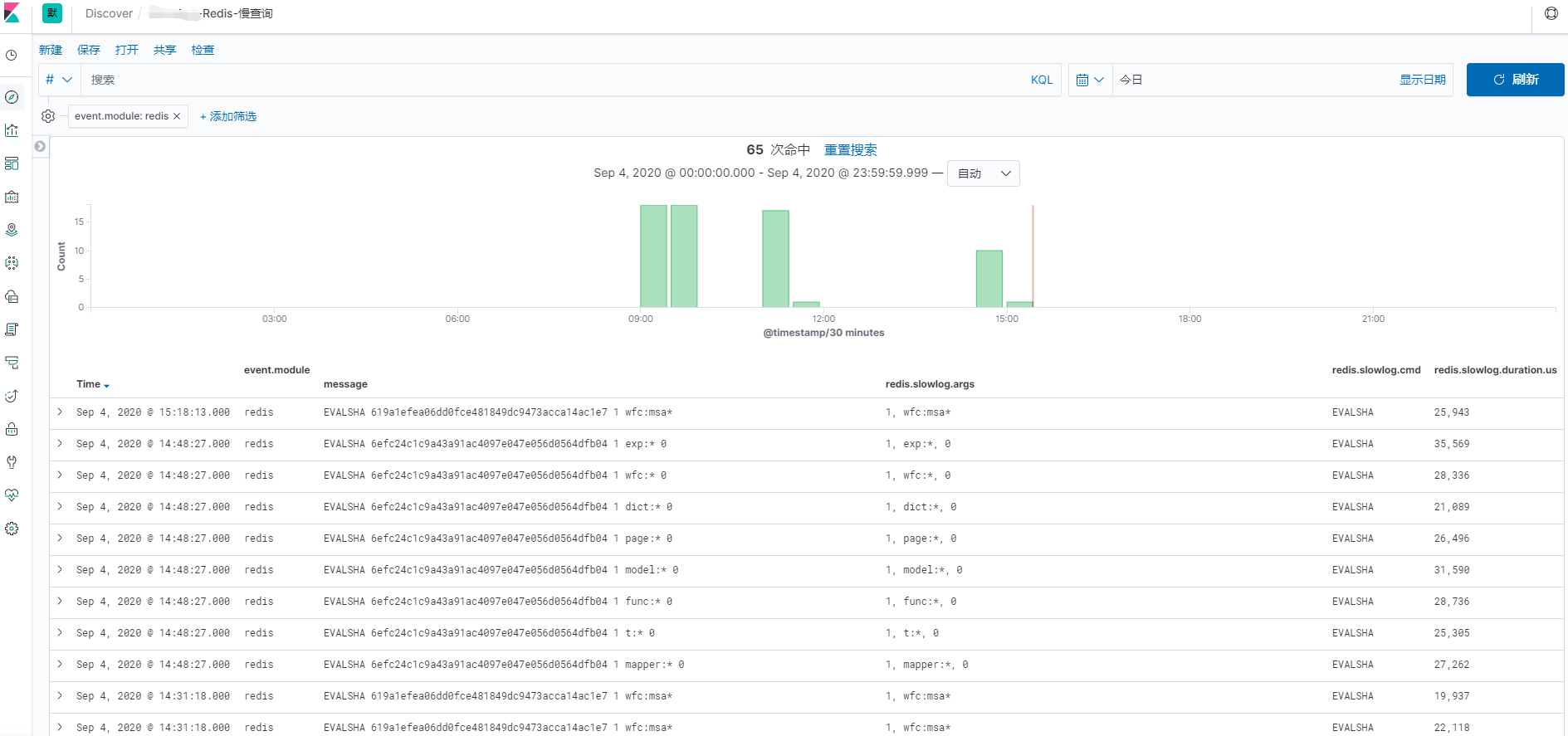Go to Discover breadcrumb
The width and height of the screenshot is (1568, 736).
[x=109, y=13]
